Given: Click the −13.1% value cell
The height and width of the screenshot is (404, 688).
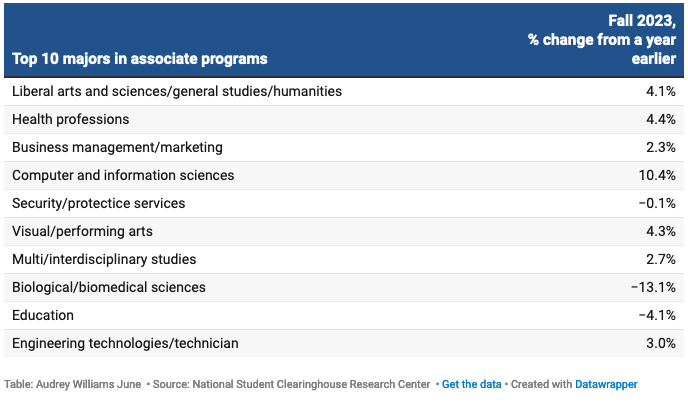Looking at the screenshot, I should (653, 287).
